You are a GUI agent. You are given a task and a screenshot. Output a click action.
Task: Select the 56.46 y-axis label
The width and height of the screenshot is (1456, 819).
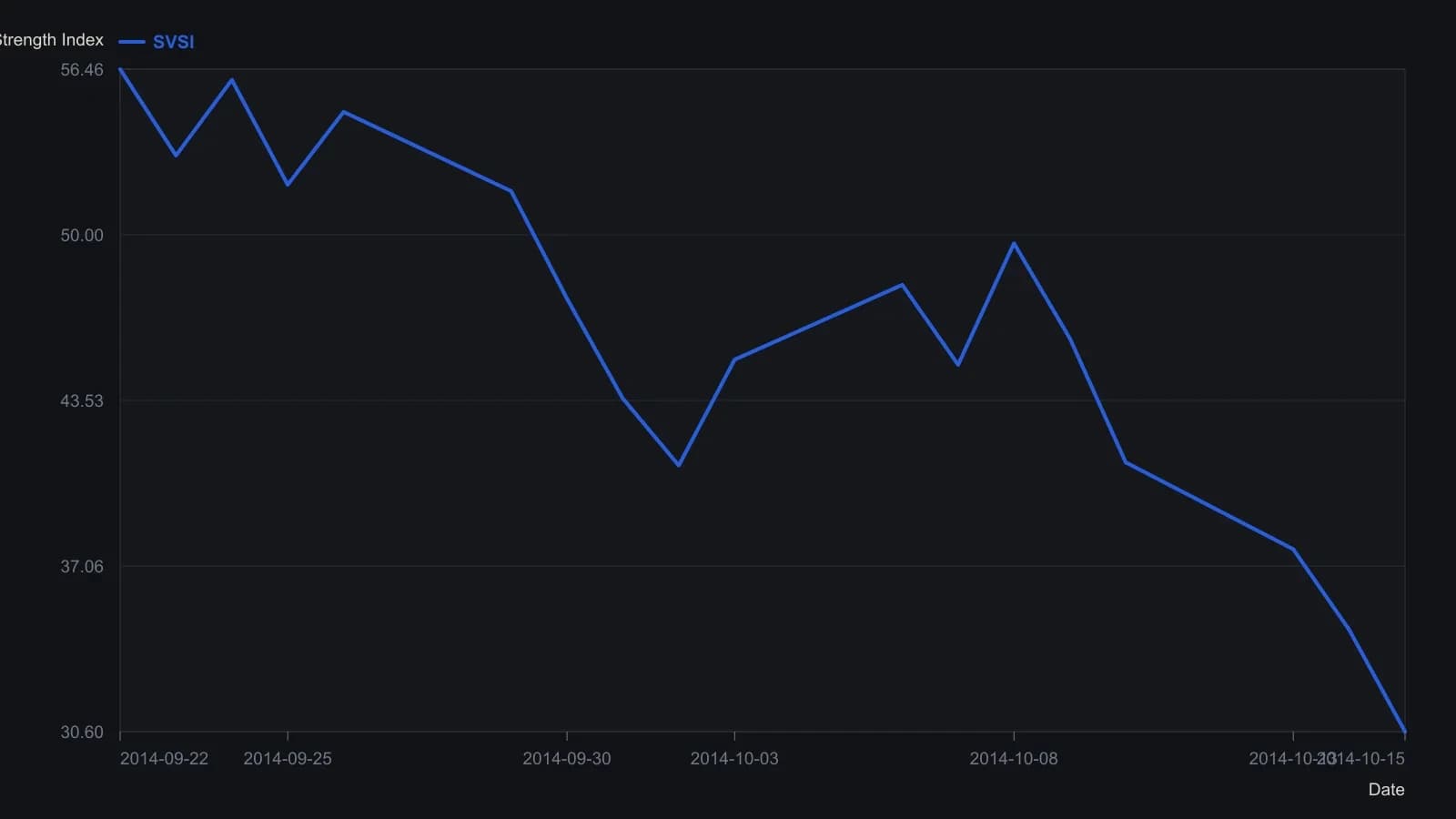82,70
